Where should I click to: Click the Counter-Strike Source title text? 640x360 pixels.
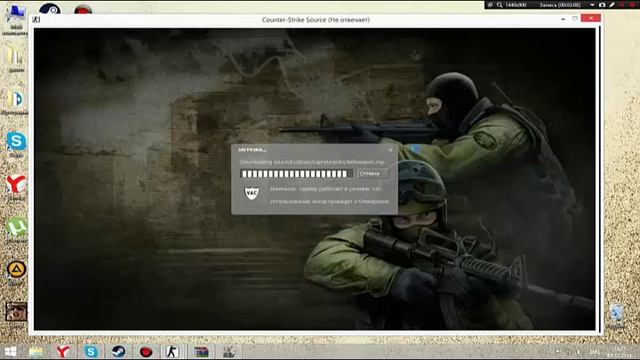point(316,20)
